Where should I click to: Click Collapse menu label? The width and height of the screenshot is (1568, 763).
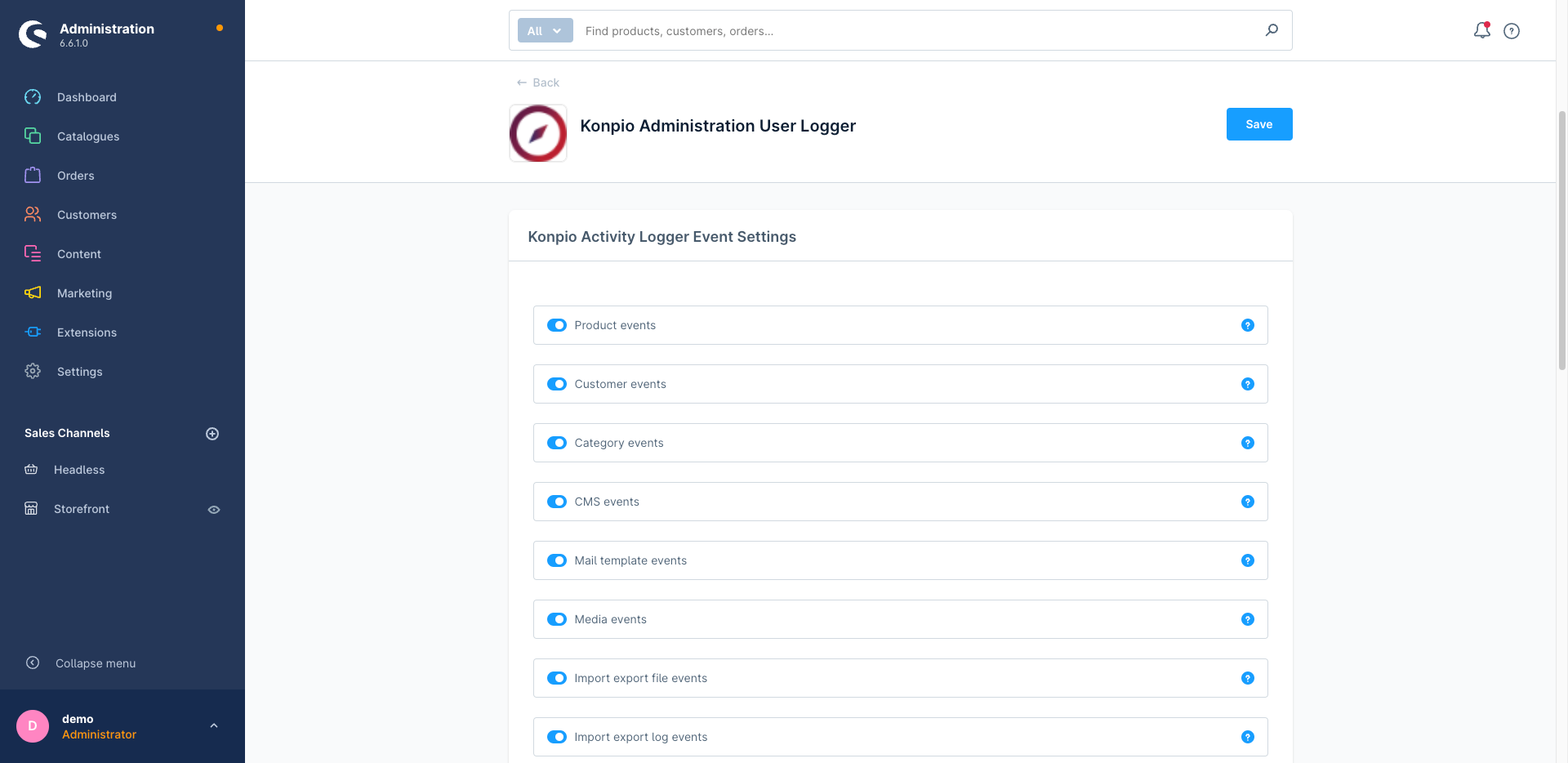96,663
